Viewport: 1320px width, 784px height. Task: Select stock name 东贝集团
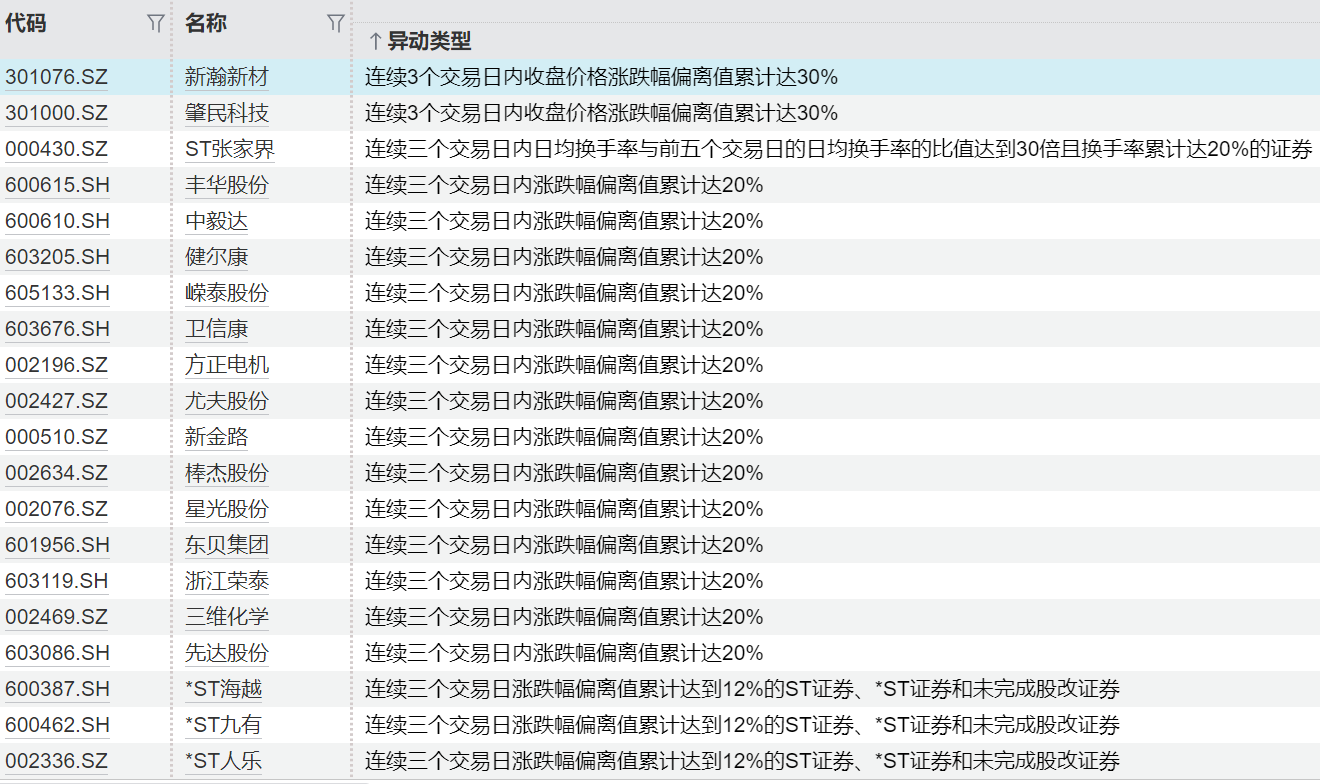pos(227,545)
